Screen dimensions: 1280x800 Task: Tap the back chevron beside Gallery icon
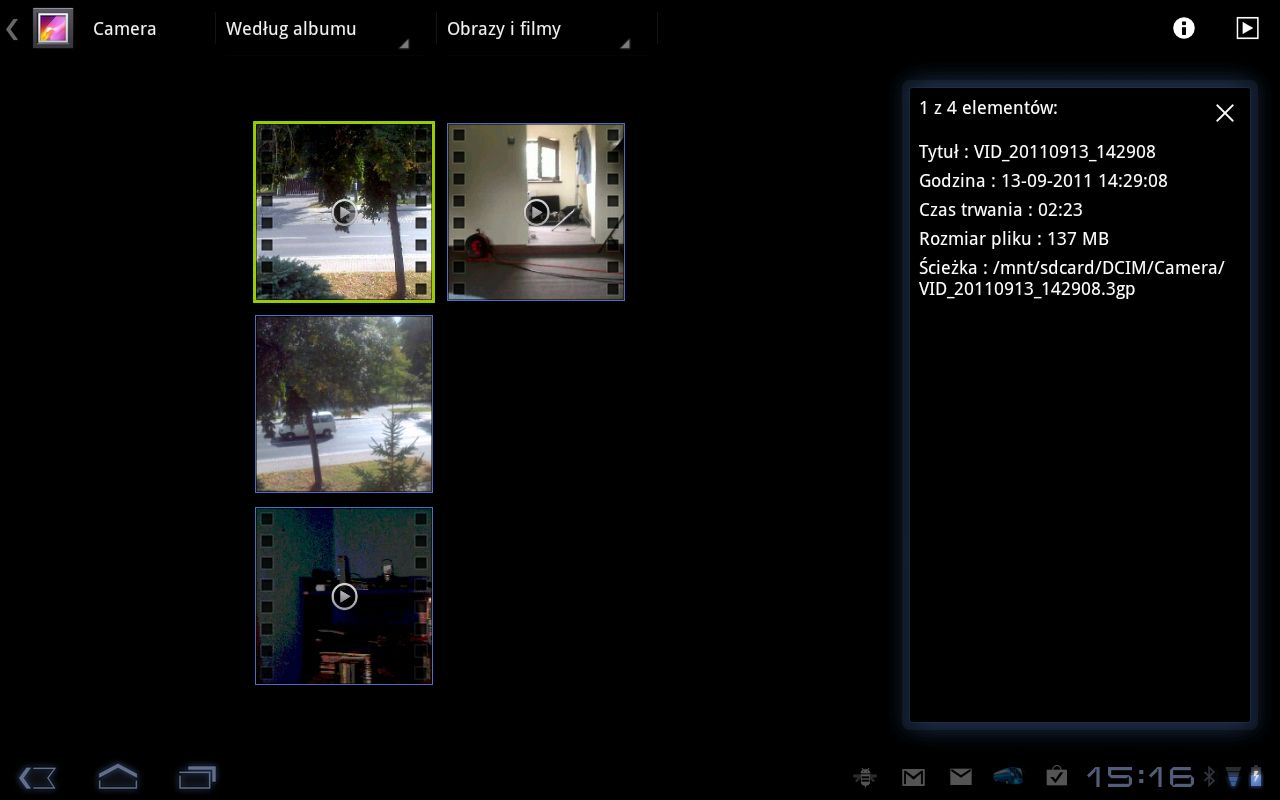click(12, 29)
